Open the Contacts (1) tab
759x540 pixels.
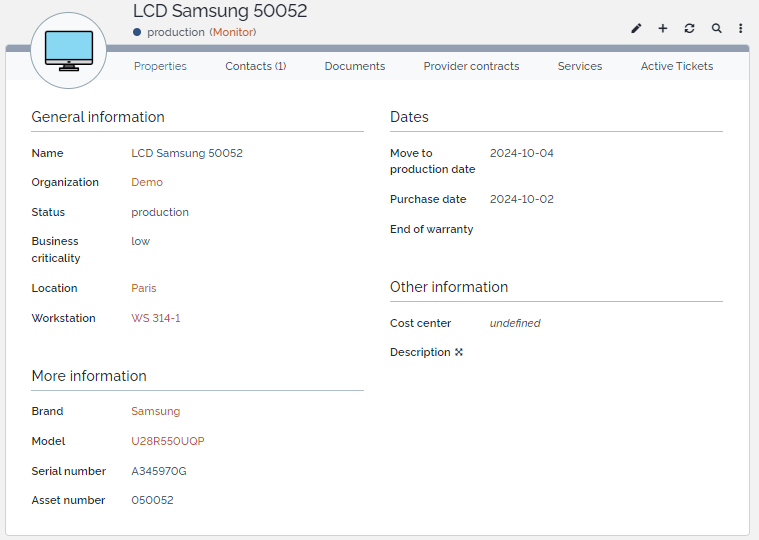click(255, 66)
